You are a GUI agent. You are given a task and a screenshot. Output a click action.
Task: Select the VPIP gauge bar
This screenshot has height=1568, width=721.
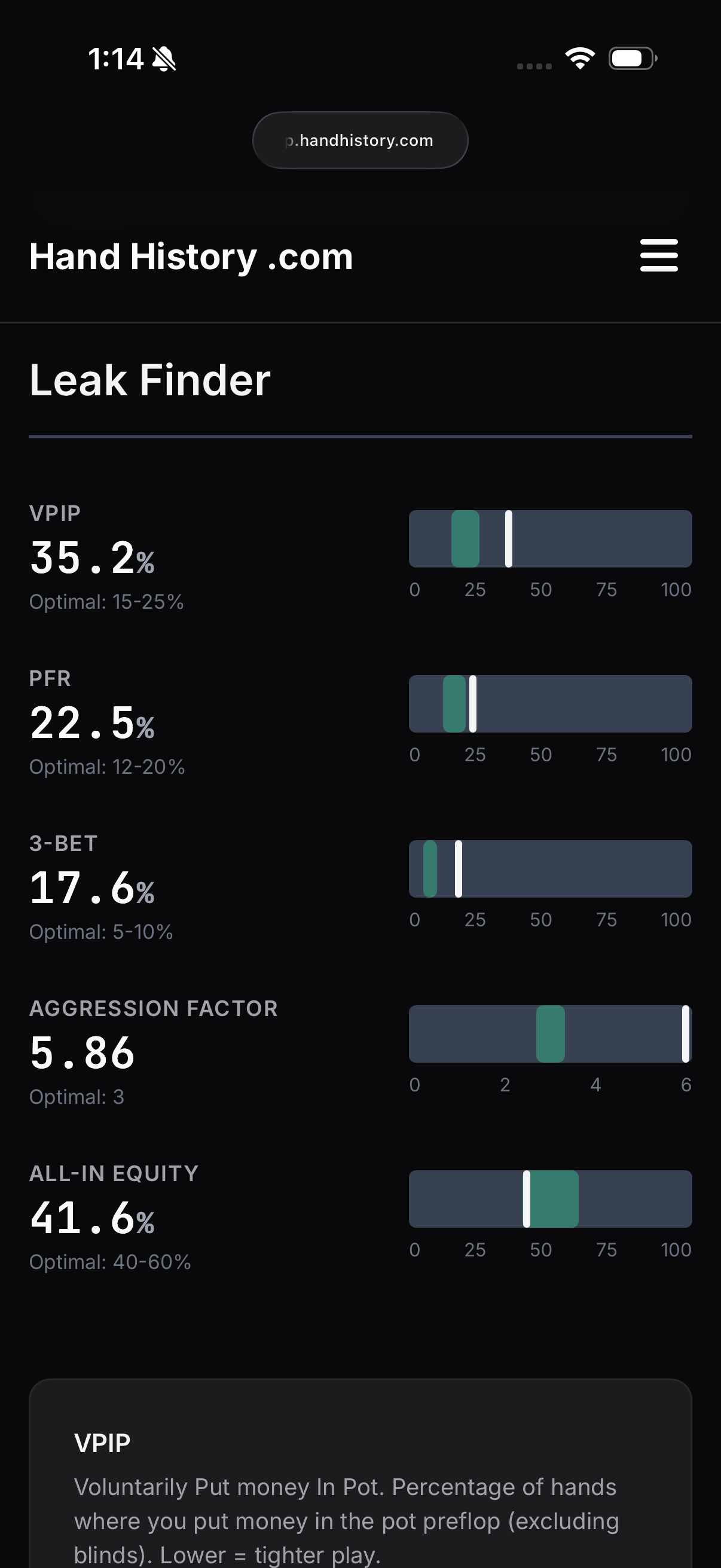point(551,538)
